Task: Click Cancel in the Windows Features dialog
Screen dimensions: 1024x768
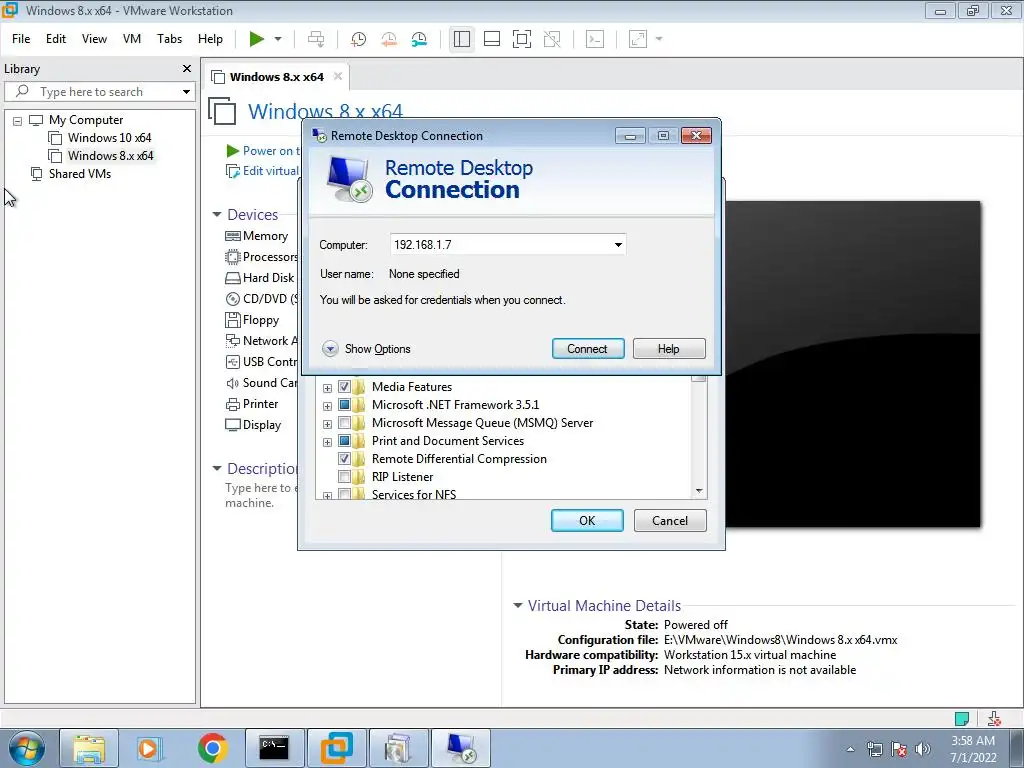Action: [670, 520]
